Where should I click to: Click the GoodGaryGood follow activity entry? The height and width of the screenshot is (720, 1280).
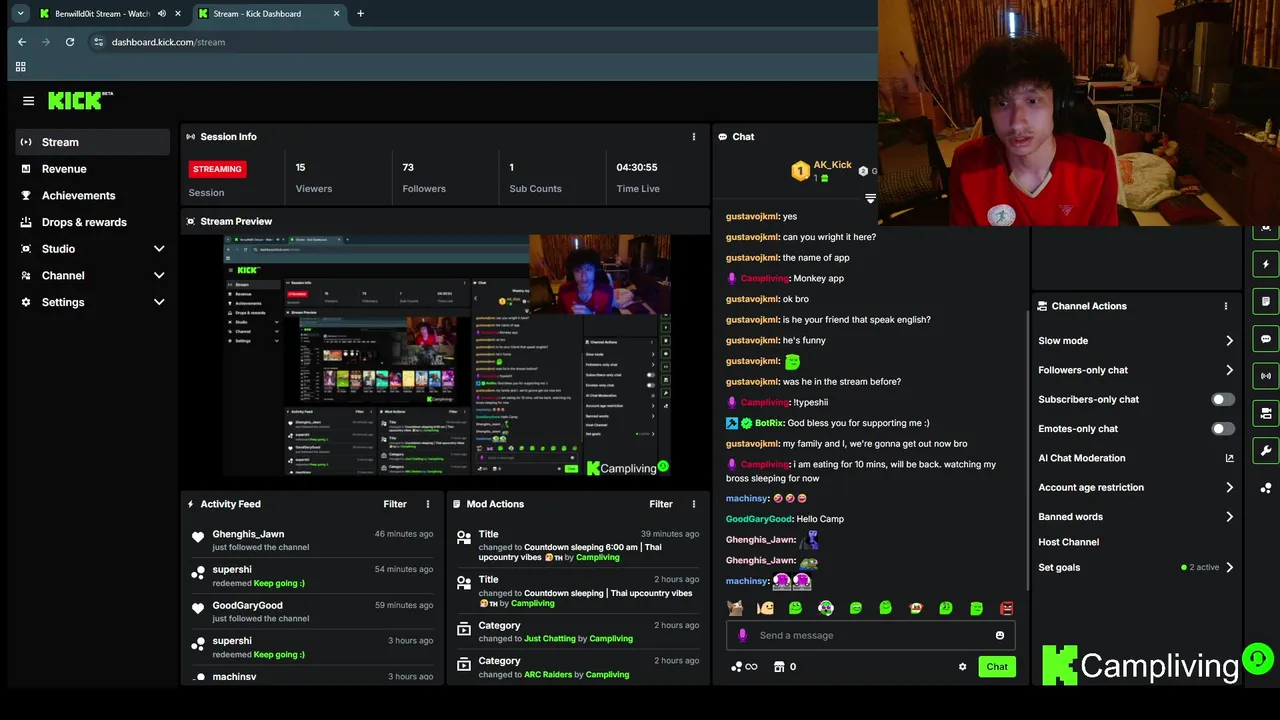[x=312, y=611]
